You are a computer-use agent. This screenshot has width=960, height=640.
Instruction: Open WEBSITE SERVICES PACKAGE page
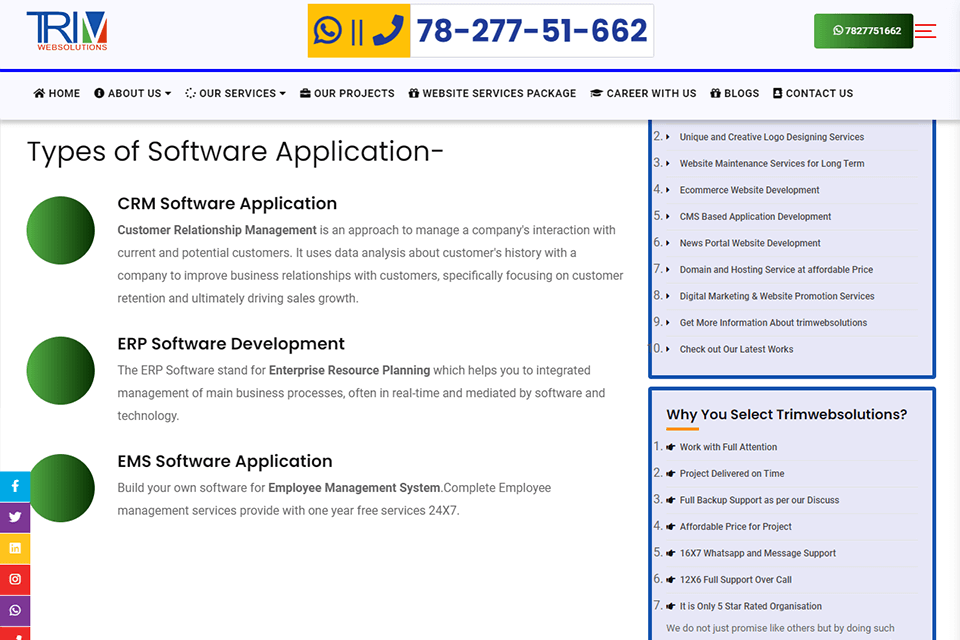click(x=492, y=93)
